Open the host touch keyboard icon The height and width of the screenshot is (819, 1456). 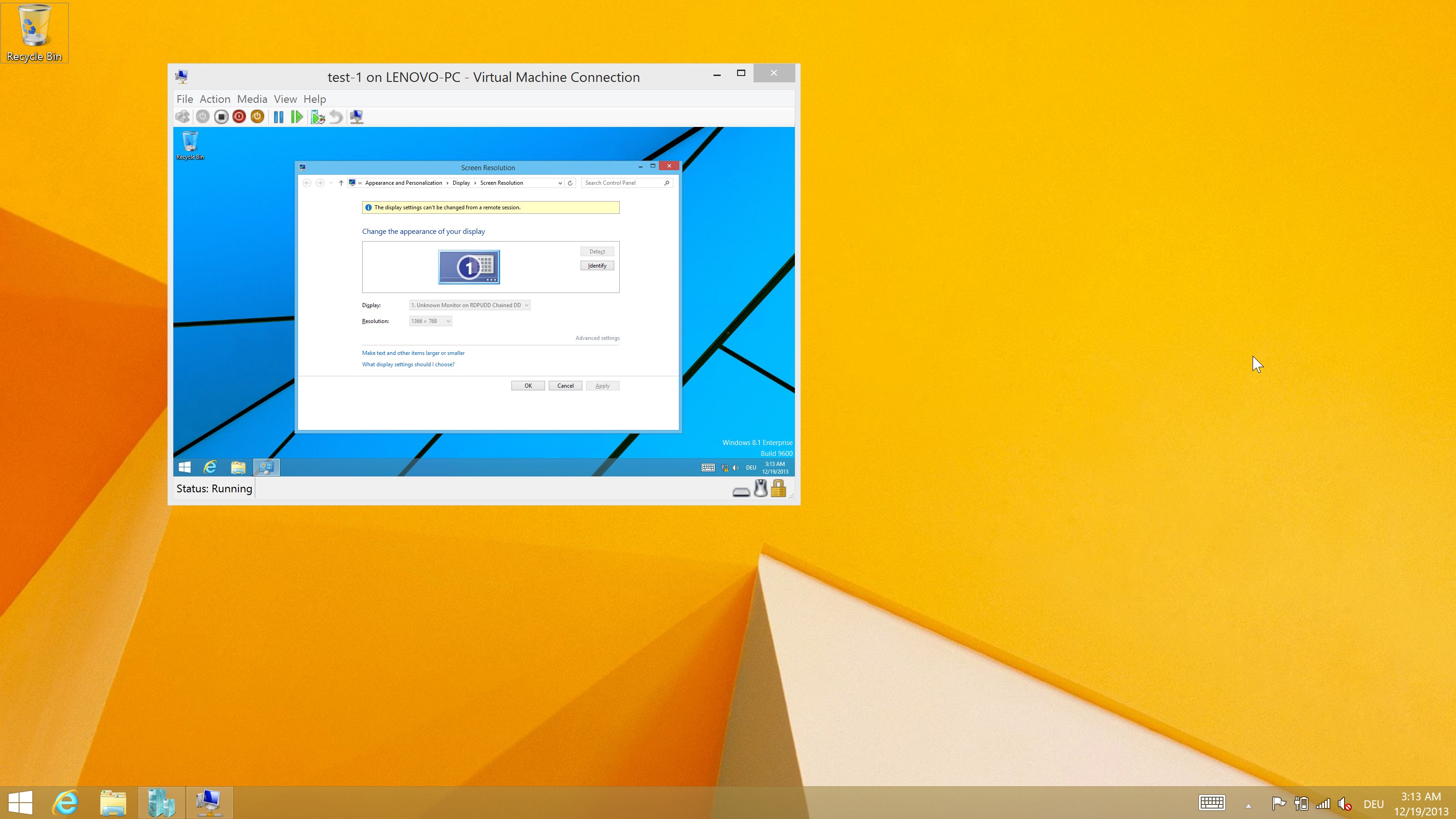1212,803
